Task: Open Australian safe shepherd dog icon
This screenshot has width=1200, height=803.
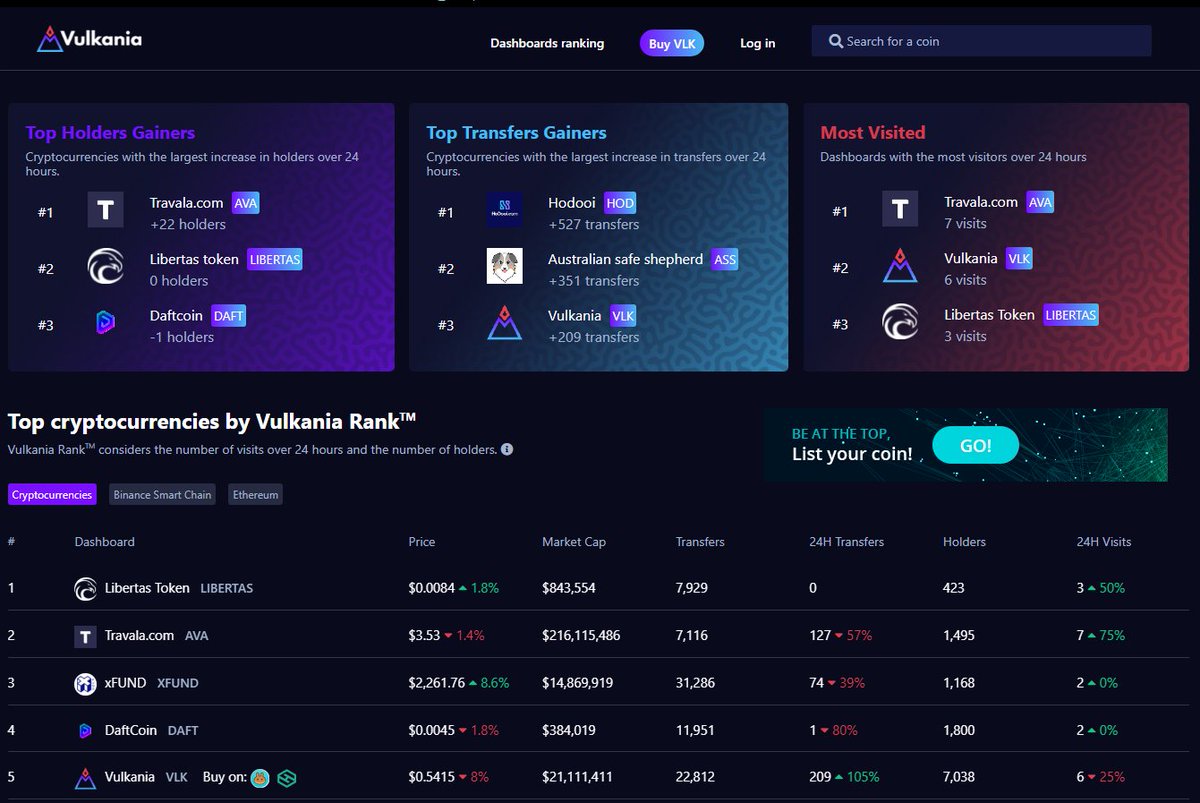Action: coord(504,266)
